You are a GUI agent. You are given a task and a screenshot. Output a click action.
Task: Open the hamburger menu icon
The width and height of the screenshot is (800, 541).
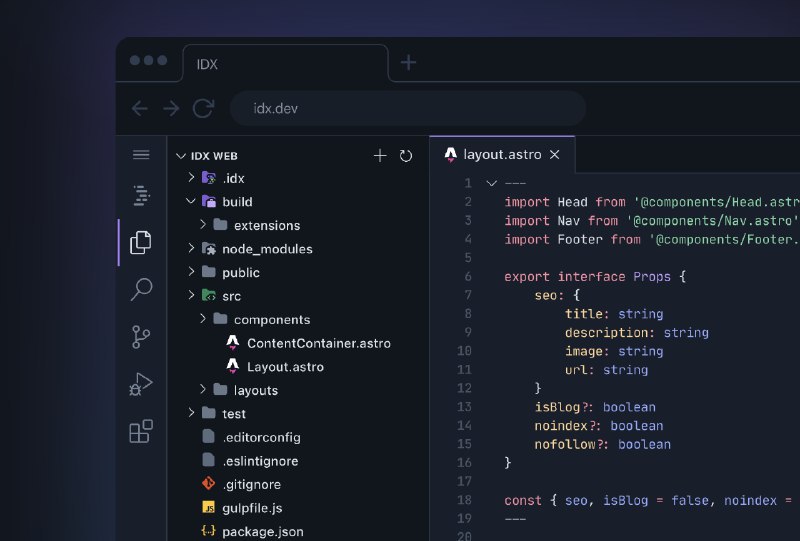141,155
